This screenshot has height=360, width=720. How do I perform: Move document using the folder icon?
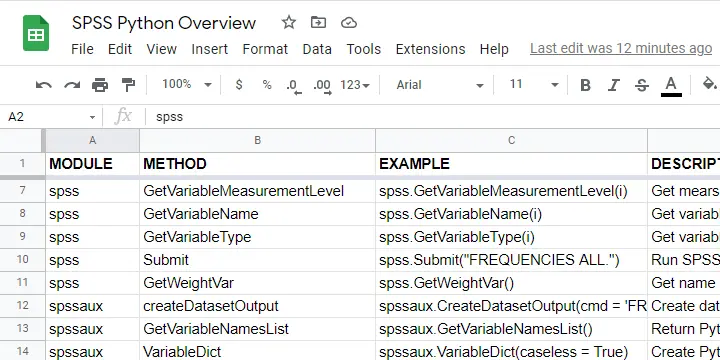point(318,22)
